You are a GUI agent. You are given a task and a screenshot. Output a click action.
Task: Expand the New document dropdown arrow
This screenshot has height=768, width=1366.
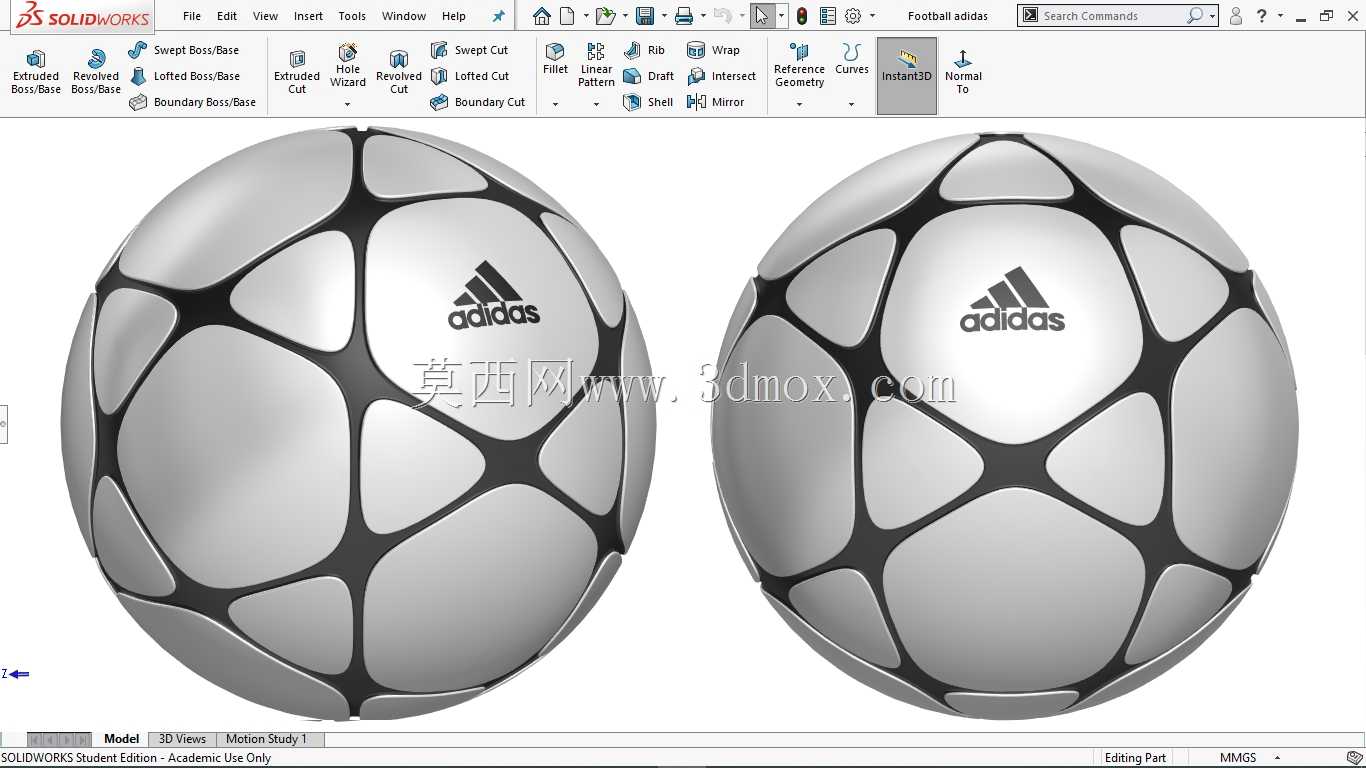click(x=584, y=16)
